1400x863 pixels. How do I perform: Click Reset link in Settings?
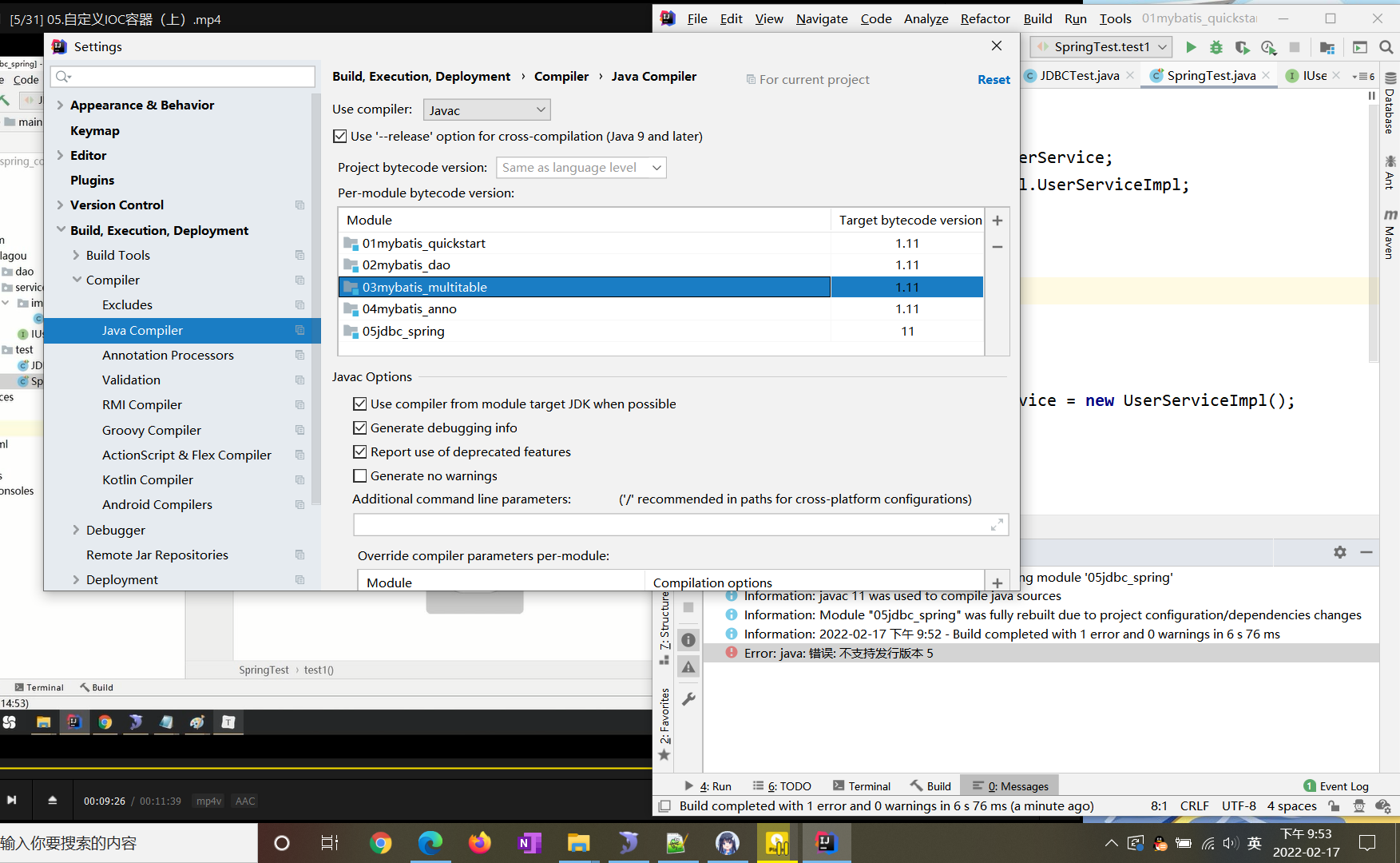pyautogui.click(x=993, y=80)
